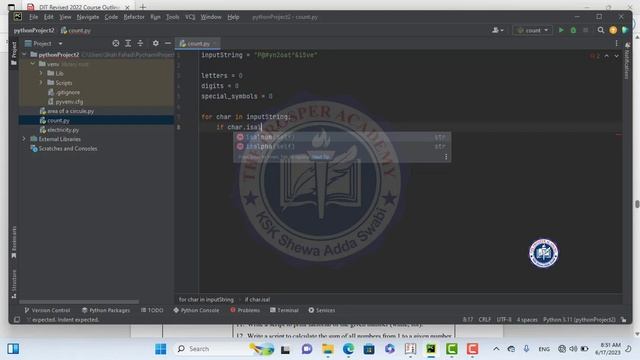
Task: Select .gitignore file in project tree
Action: [64, 92]
